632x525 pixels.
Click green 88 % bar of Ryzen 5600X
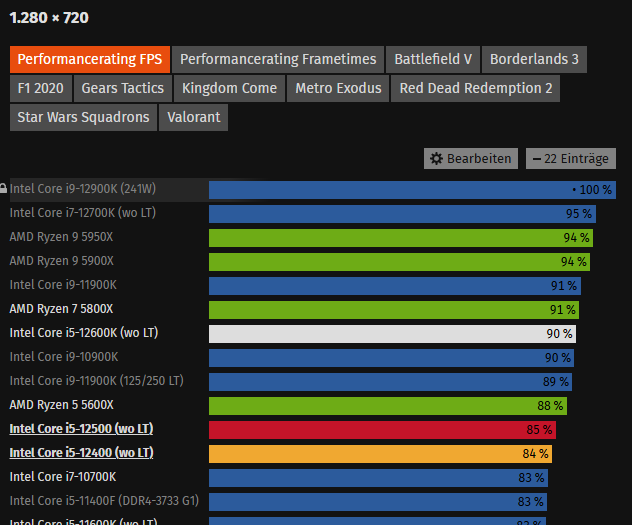tap(388, 406)
